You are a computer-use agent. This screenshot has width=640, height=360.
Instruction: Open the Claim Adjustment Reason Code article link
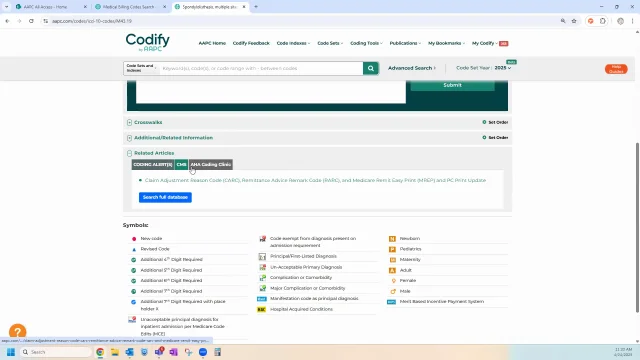315,180
